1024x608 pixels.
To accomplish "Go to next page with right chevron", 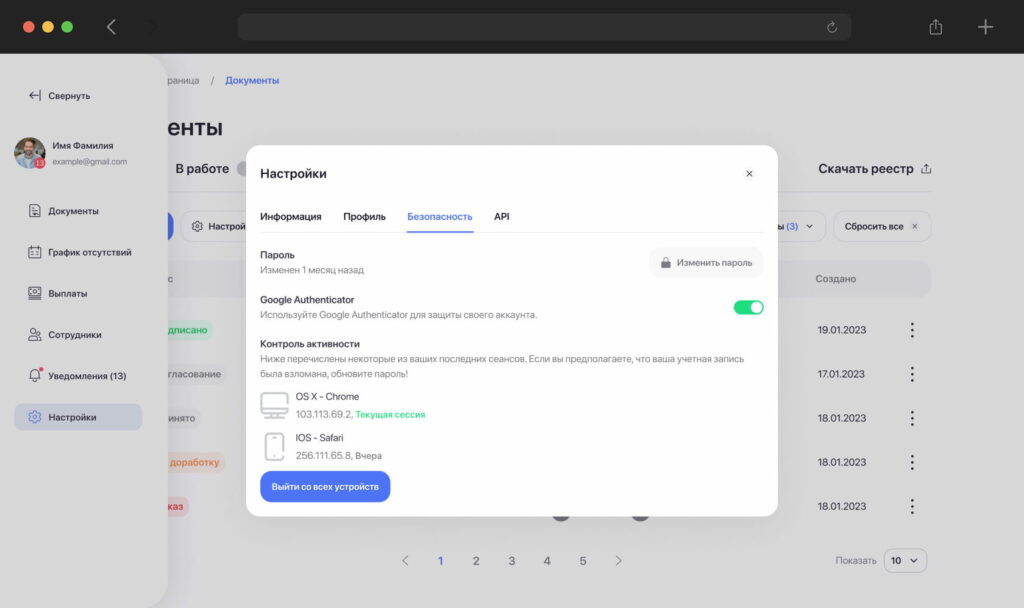I will pyautogui.click(x=618, y=561).
